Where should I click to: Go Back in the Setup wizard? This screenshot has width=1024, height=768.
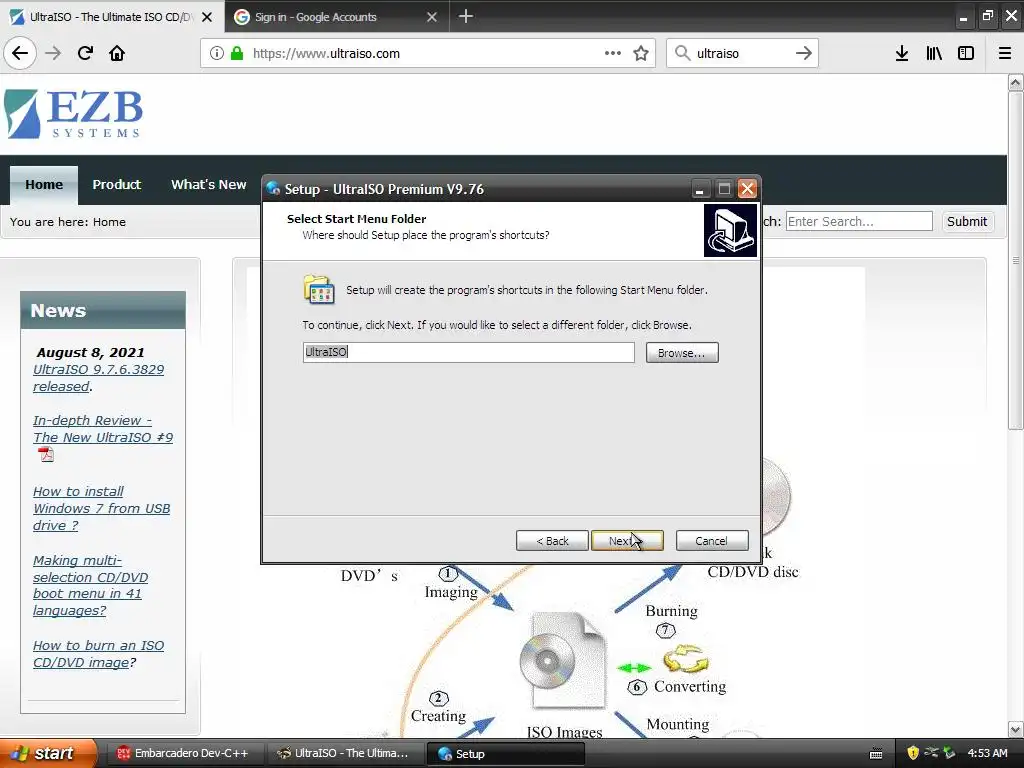pyautogui.click(x=552, y=541)
